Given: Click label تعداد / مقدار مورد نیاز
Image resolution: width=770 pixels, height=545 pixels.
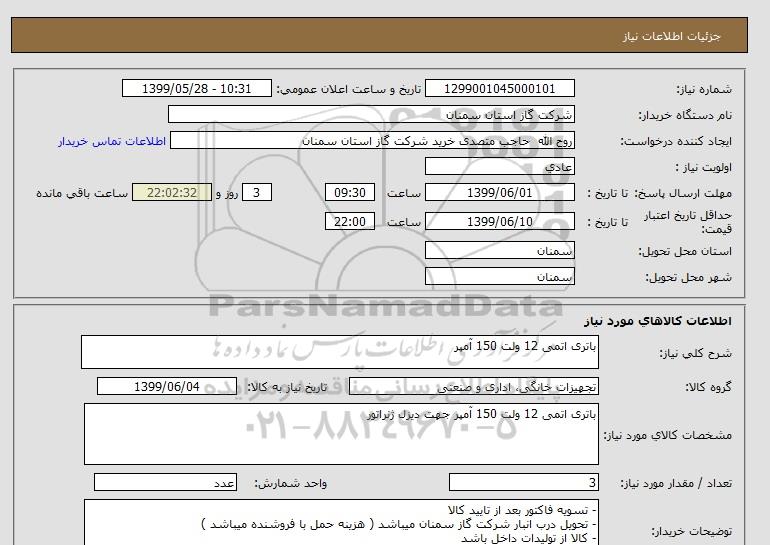Looking at the screenshot, I should 676,484.
